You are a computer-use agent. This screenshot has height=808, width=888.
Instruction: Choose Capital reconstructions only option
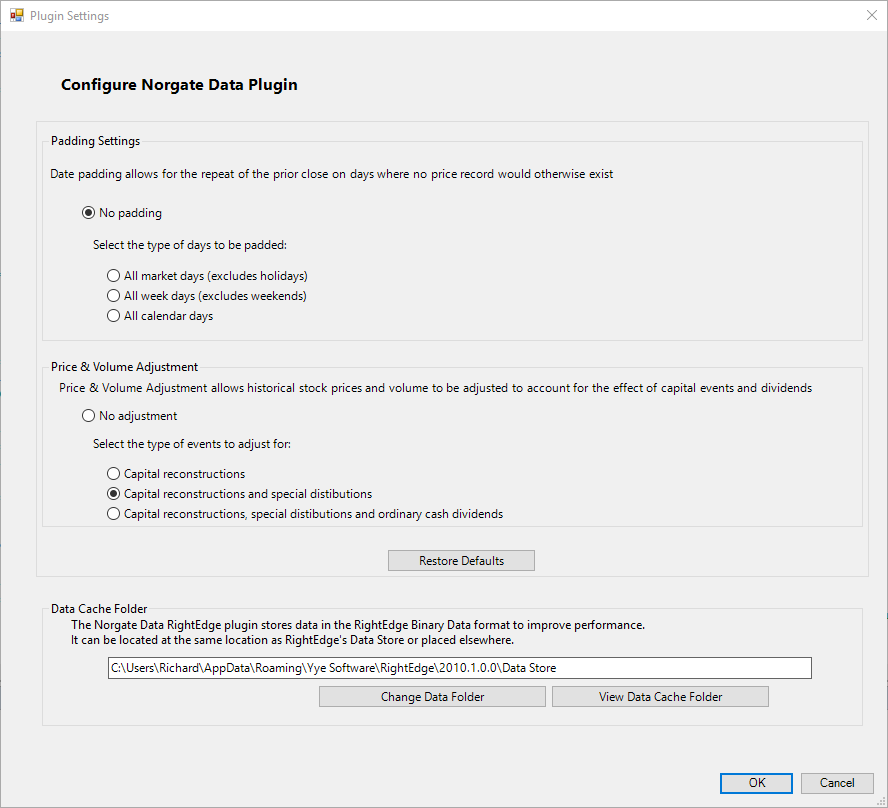point(176,473)
